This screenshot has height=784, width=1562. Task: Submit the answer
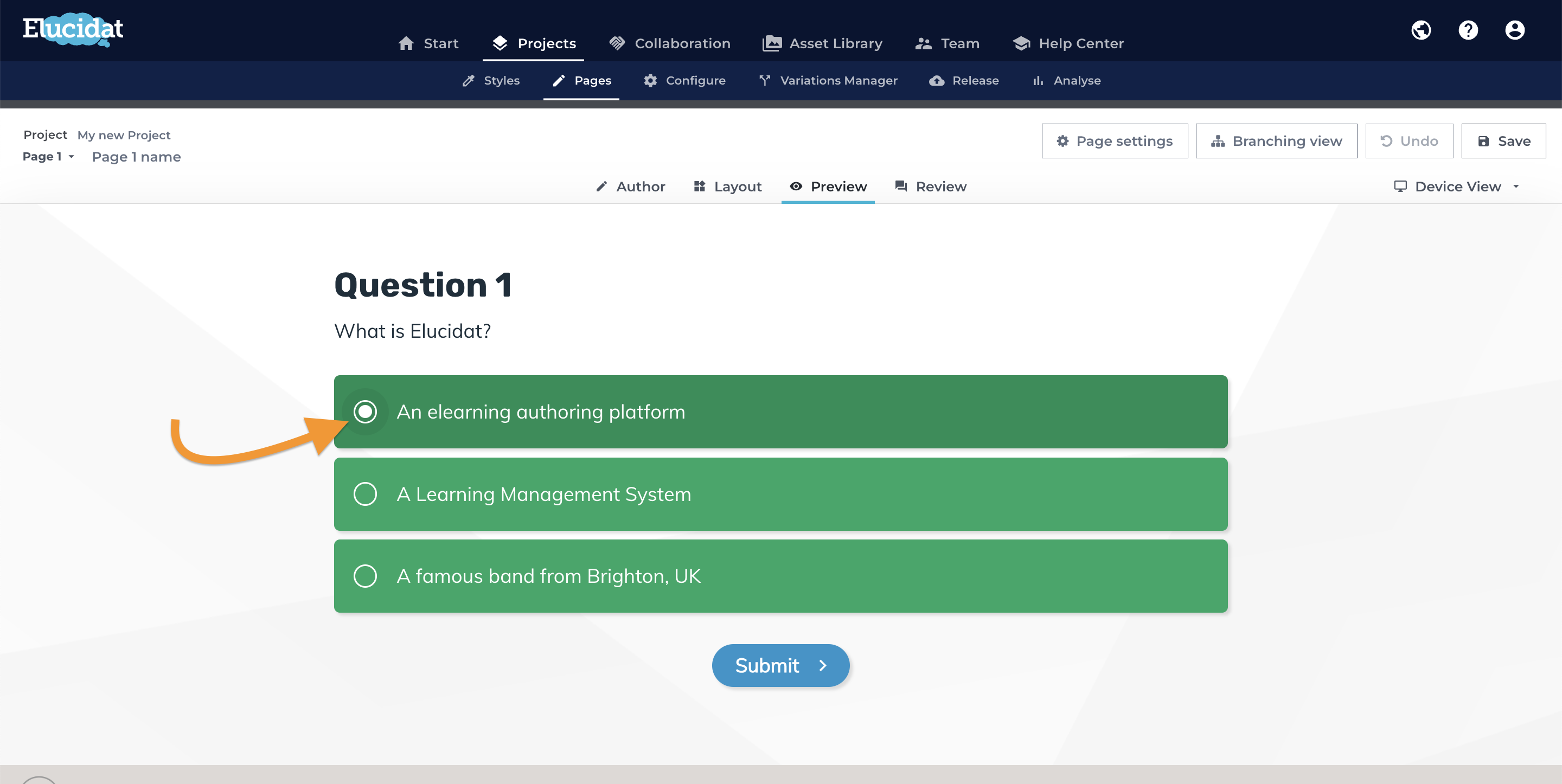(x=780, y=665)
